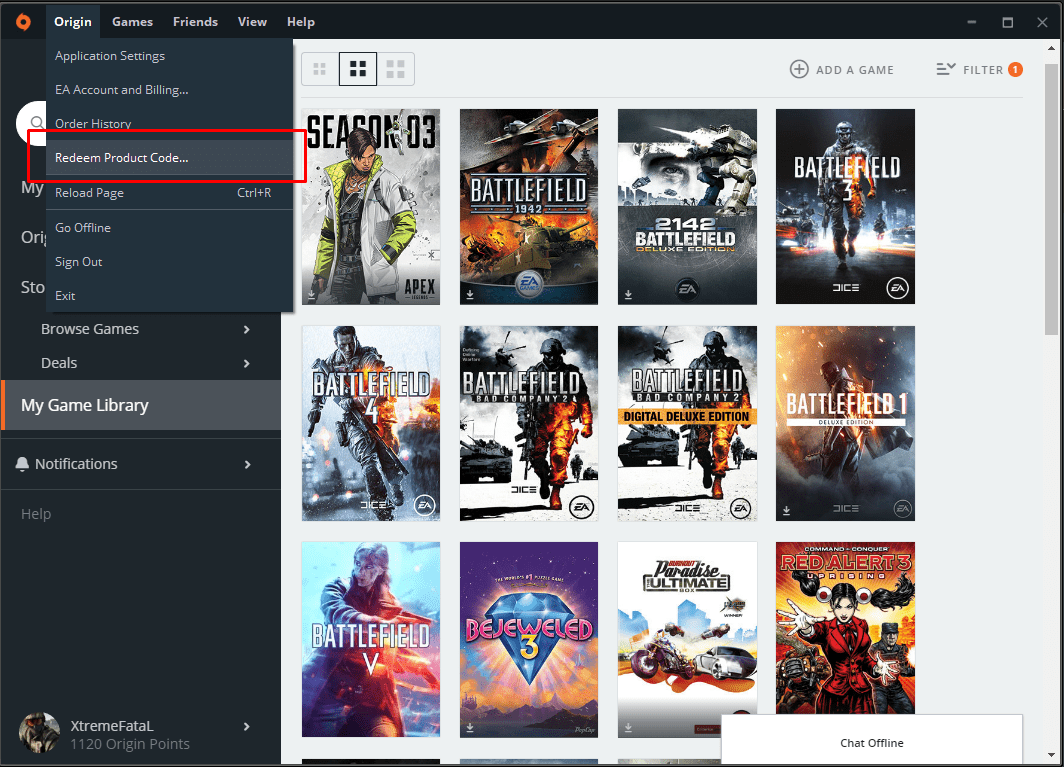Choose Sign Out in Origin menu

point(169,261)
